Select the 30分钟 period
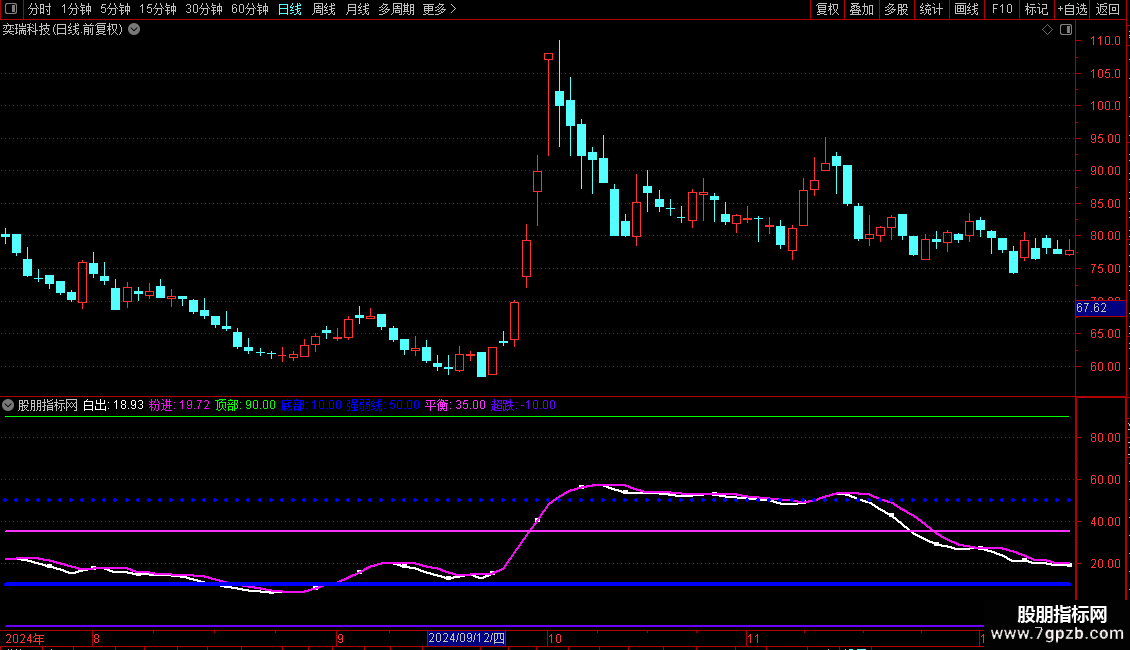 [204, 9]
